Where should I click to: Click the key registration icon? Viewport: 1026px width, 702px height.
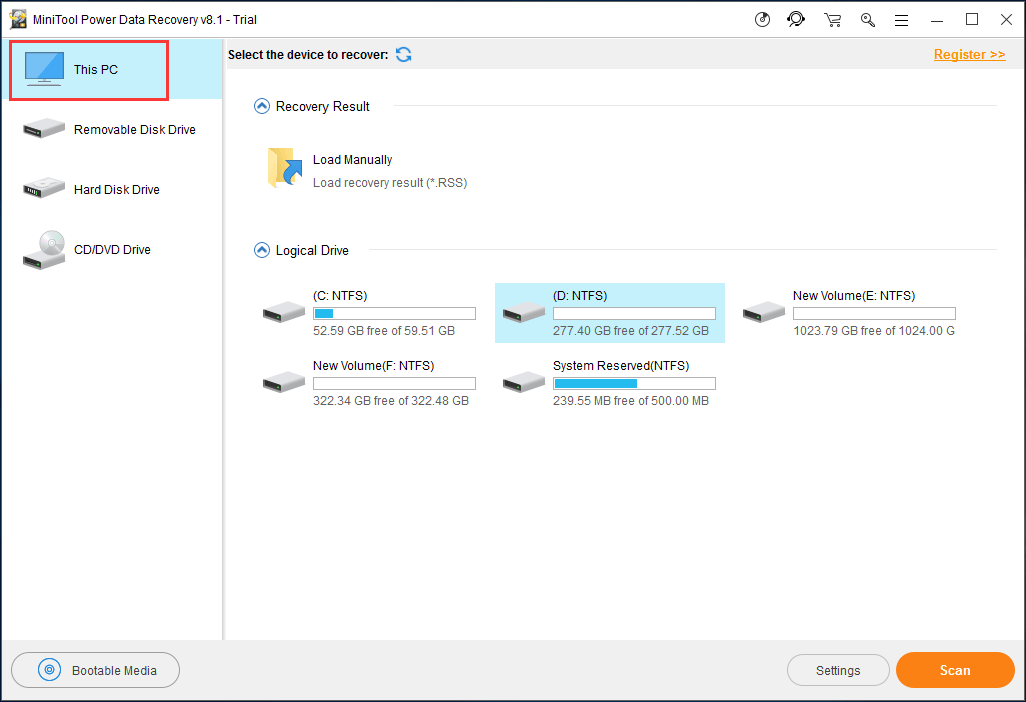click(868, 20)
